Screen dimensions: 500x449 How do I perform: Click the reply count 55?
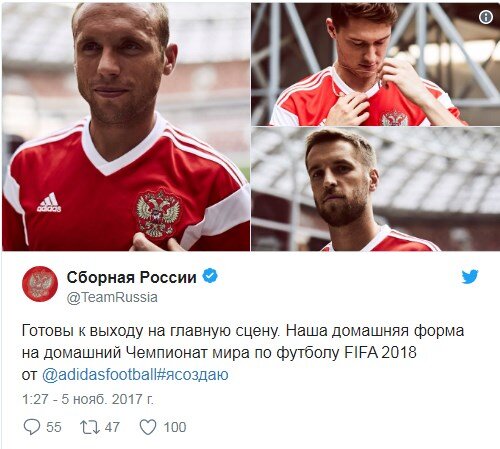click(54, 427)
